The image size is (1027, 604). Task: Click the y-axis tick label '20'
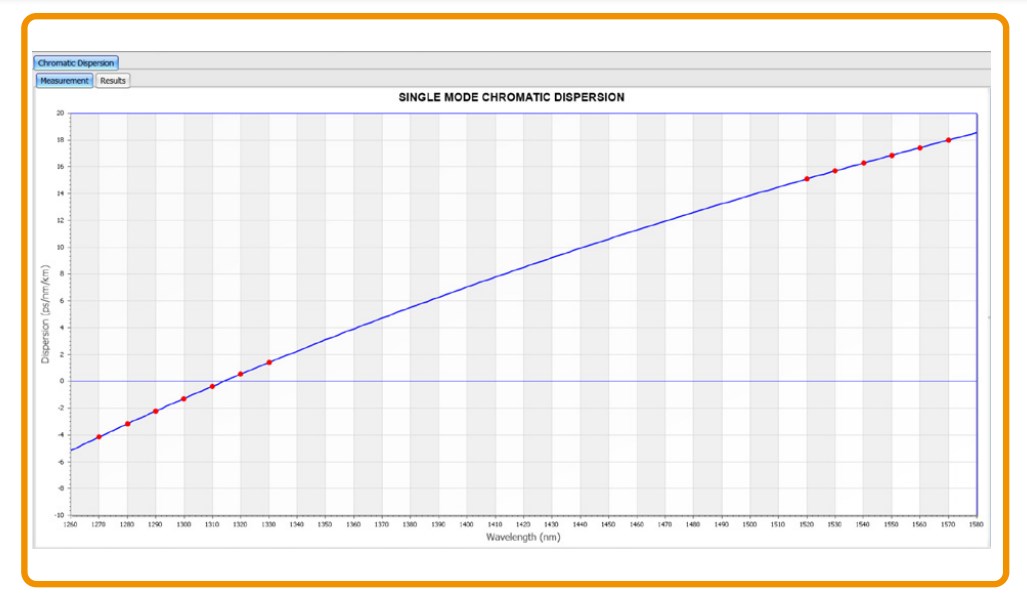pyautogui.click(x=60, y=113)
